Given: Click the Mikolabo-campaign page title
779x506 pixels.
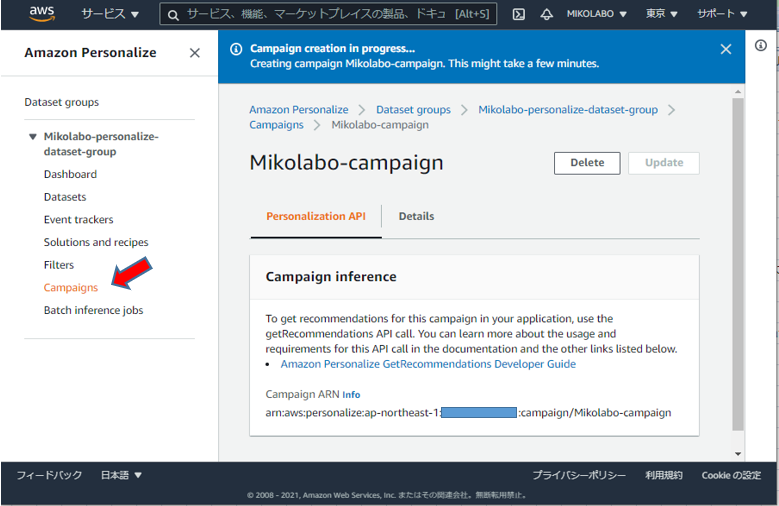Looking at the screenshot, I should point(346,163).
